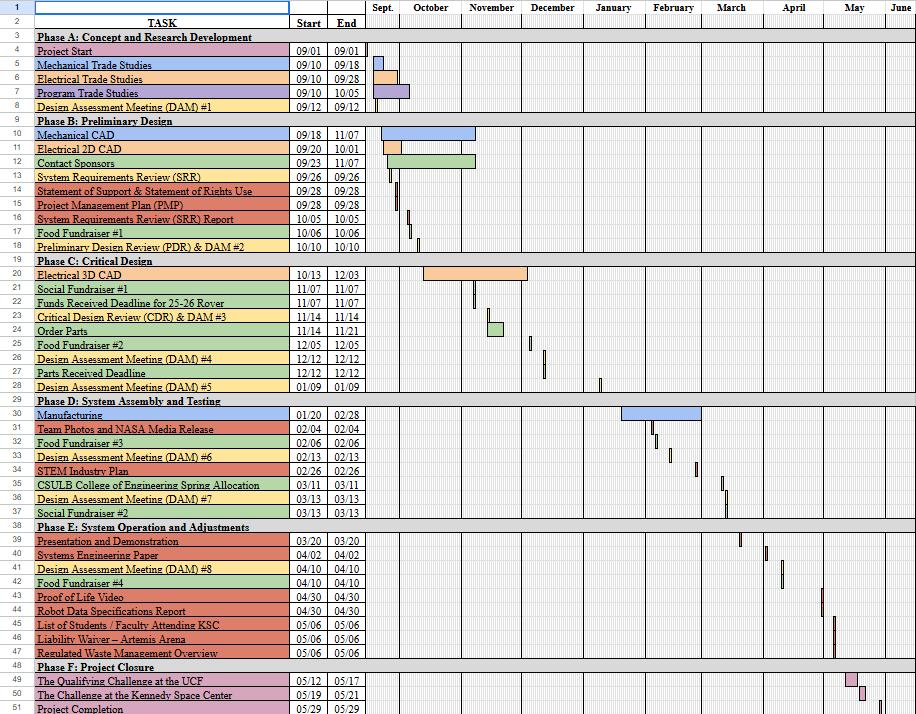
Task: Select the TASK column header cell
Action: click(160, 23)
